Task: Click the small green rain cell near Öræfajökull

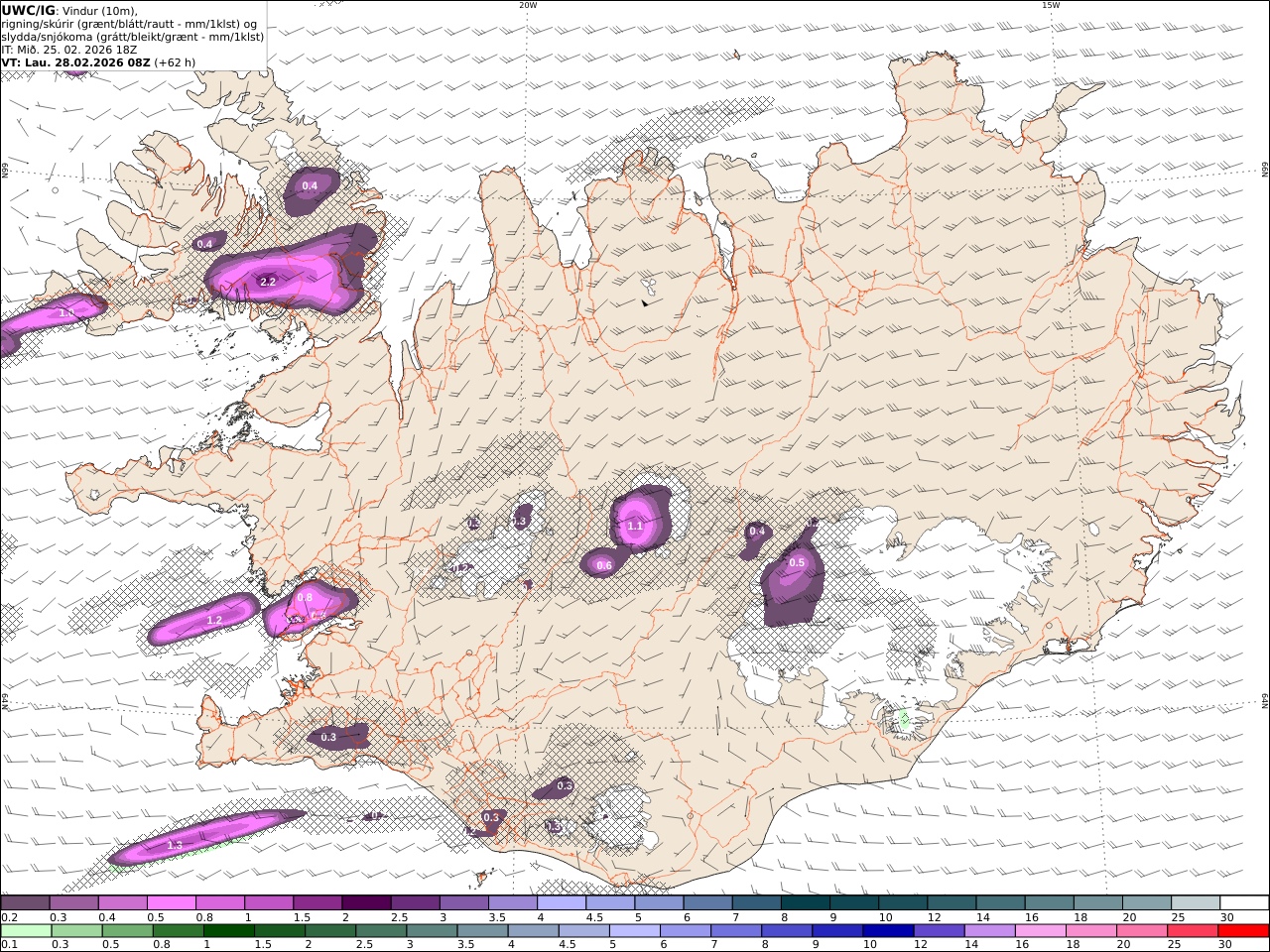Action: [x=904, y=719]
